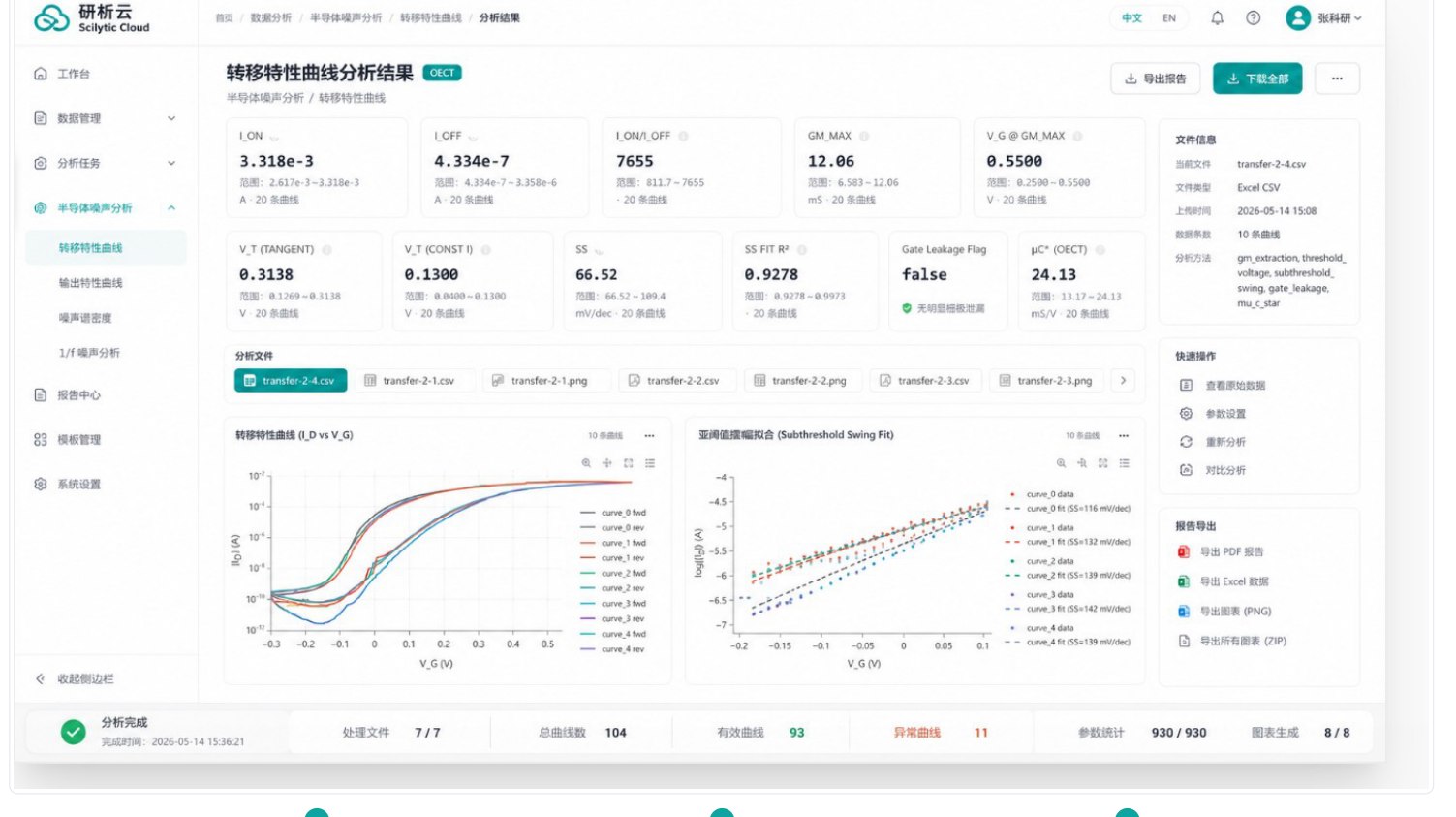Switch the language to EN
Viewport: 1456px width, 817px height.
click(1169, 17)
